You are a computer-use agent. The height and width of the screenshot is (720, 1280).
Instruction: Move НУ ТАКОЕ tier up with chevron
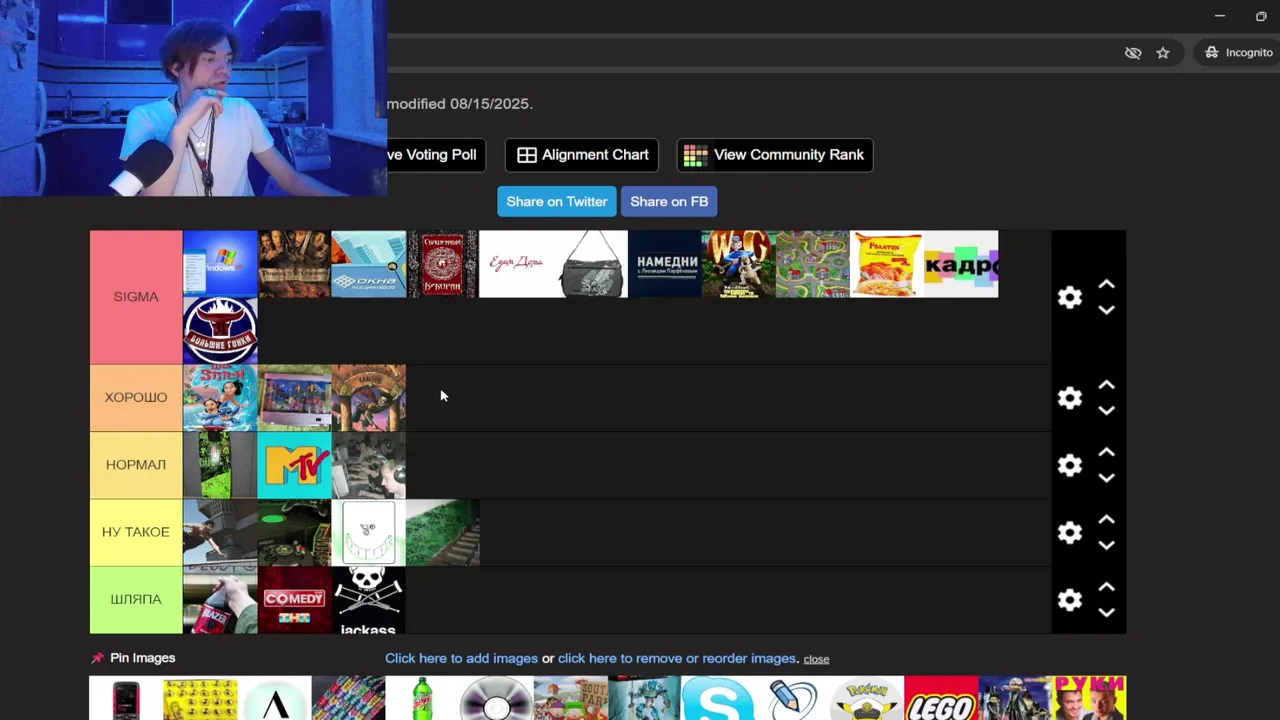[x=1106, y=520]
